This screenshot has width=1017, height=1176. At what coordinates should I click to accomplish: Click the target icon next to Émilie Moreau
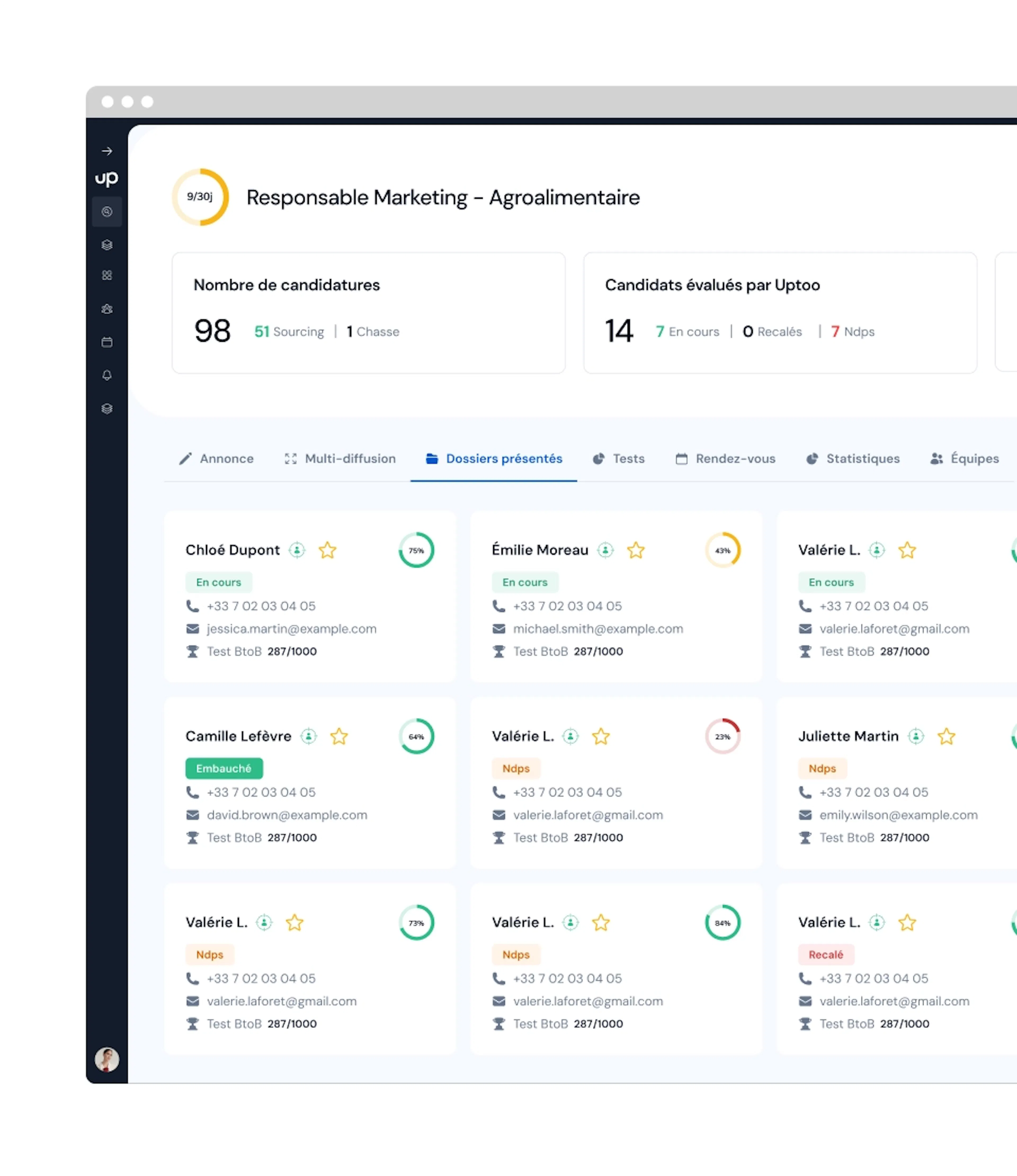[x=605, y=550]
